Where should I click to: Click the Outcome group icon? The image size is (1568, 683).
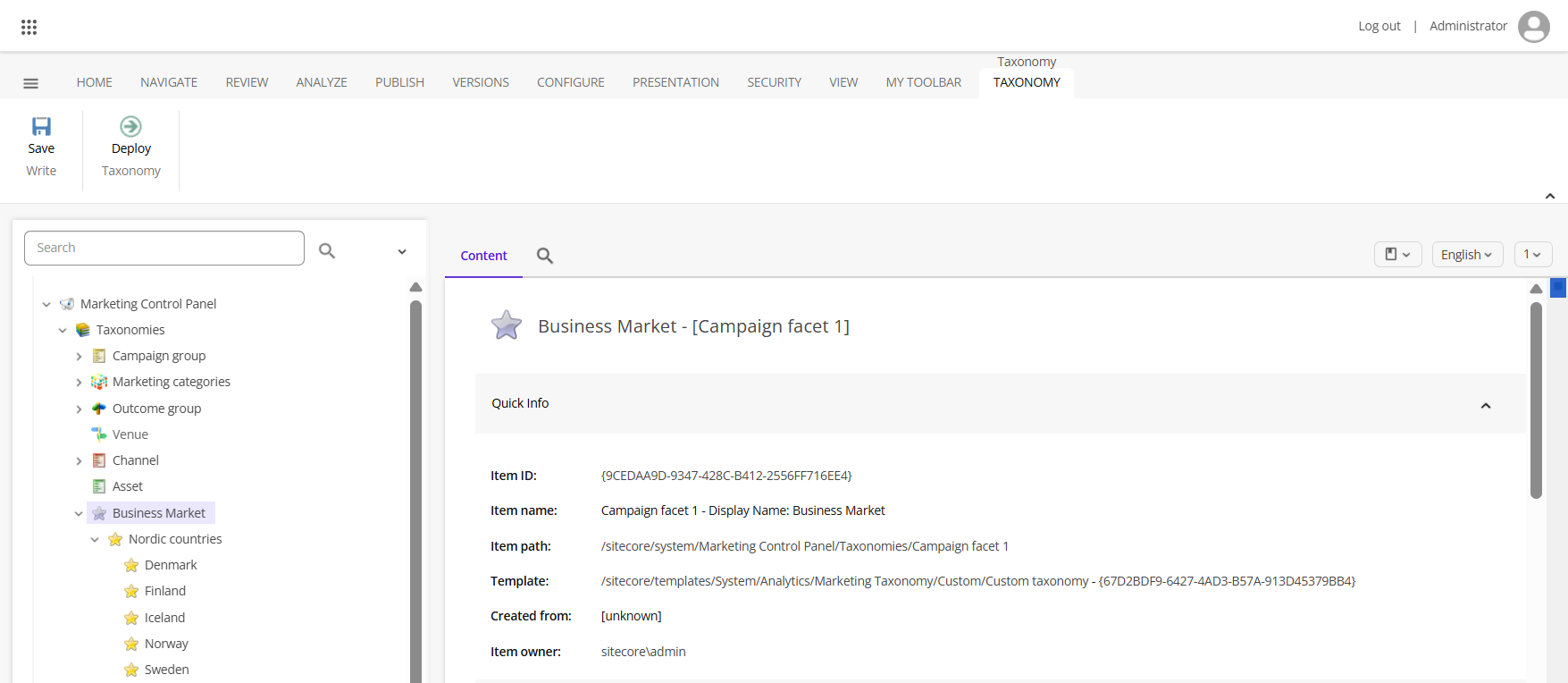pyautogui.click(x=99, y=409)
